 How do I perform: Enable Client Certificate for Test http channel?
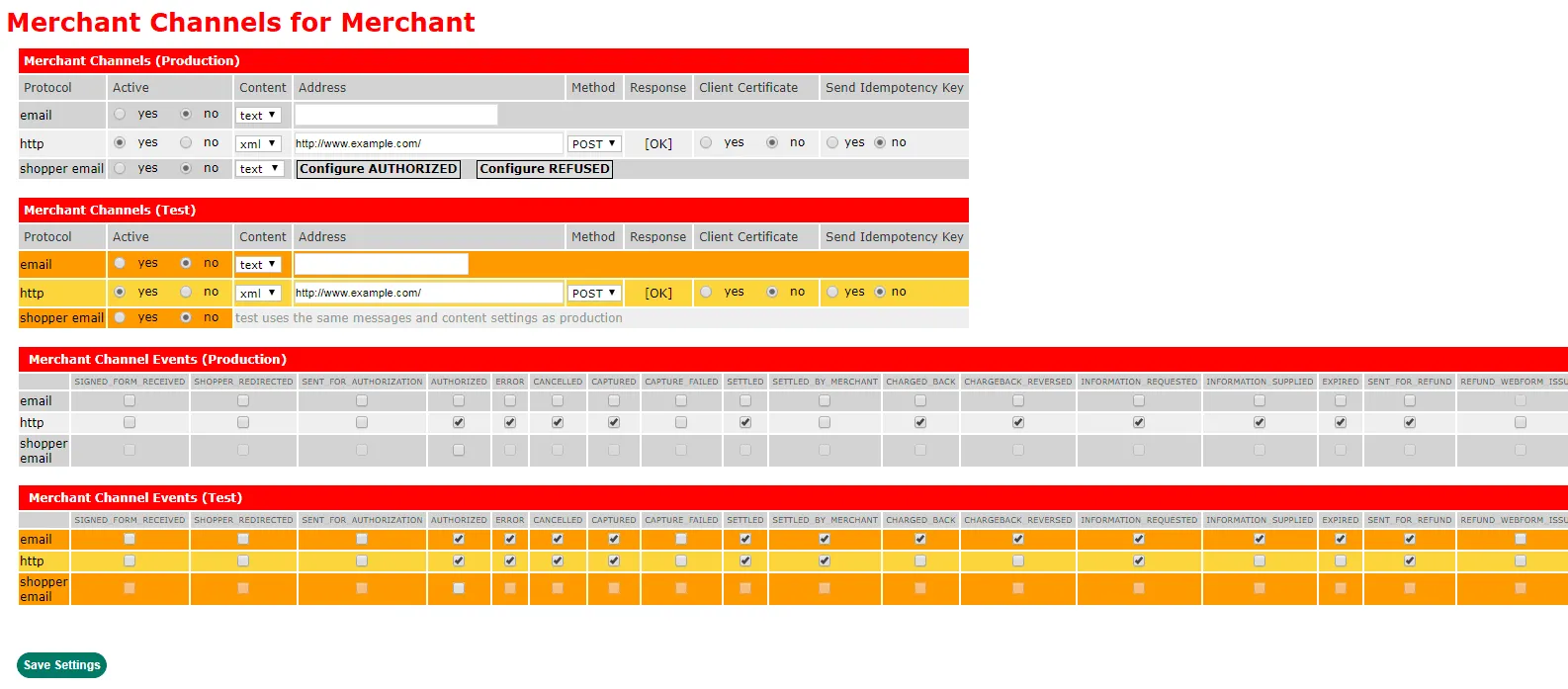[x=706, y=292]
